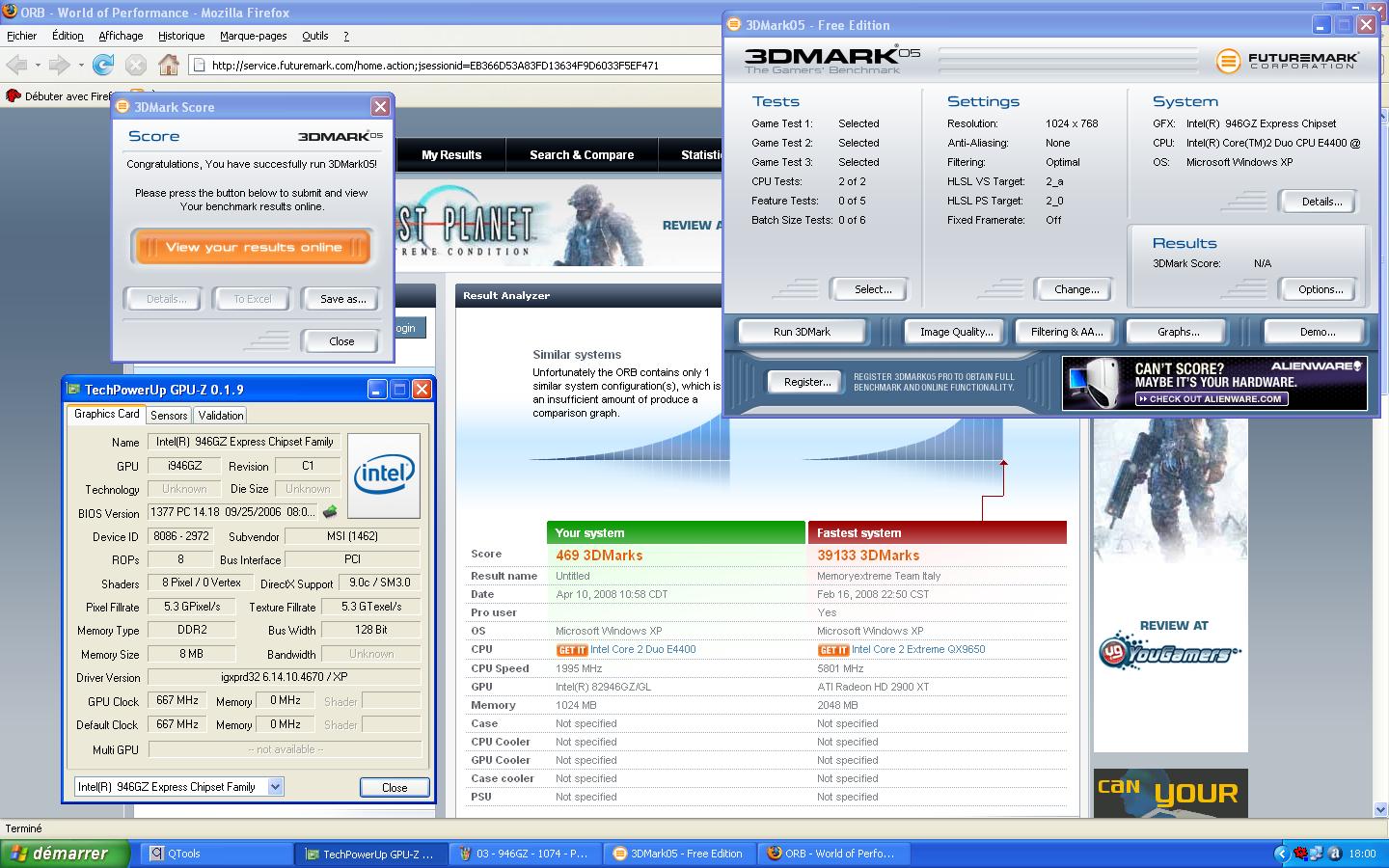This screenshot has height=868, width=1389.
Task: Expand hidden system tray icons arrow
Action: 1281,854
